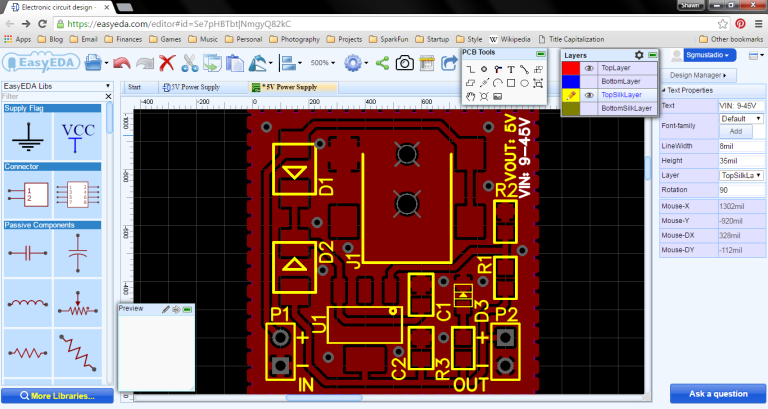The width and height of the screenshot is (768, 409).
Task: Select the Hand pan tool
Action: click(x=470, y=96)
